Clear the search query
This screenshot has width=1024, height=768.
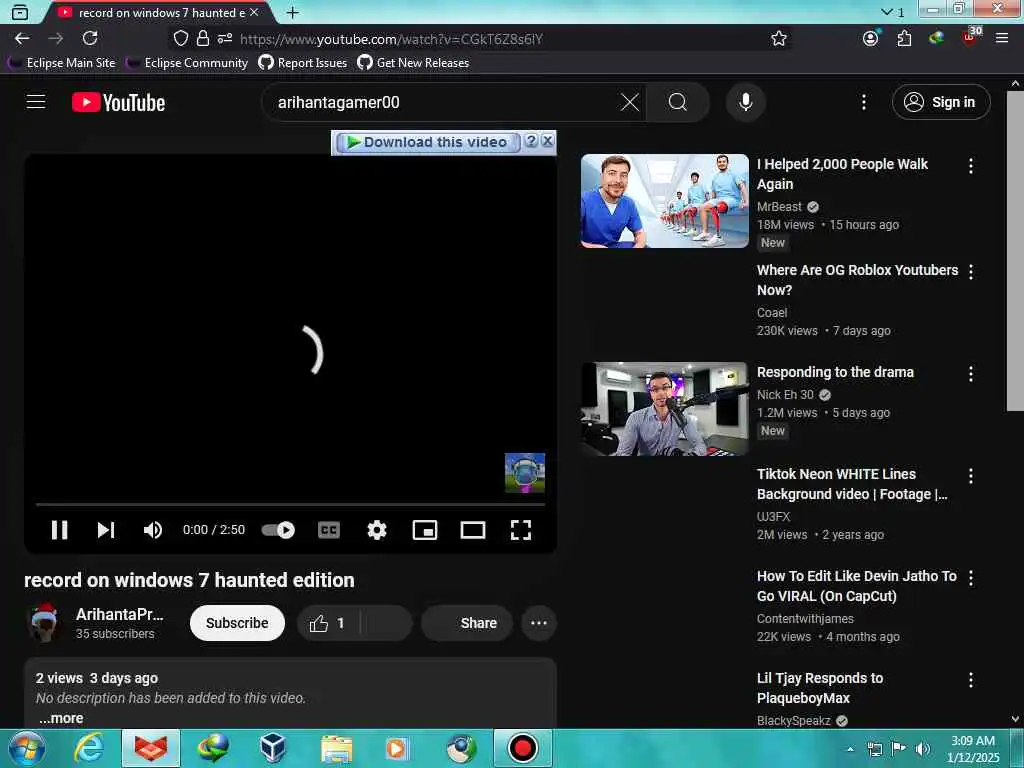[630, 102]
